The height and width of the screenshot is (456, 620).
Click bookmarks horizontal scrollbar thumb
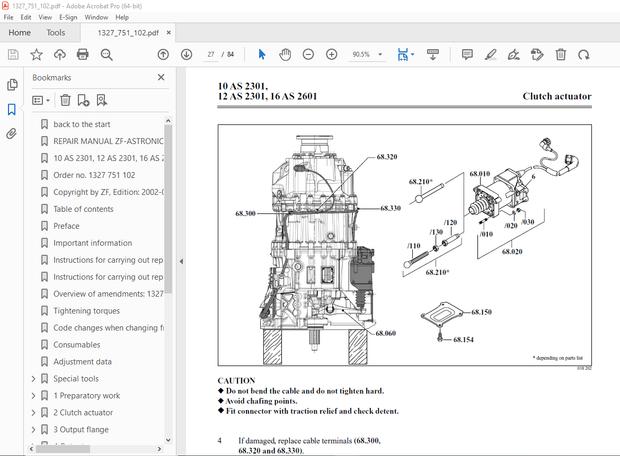[63, 449]
